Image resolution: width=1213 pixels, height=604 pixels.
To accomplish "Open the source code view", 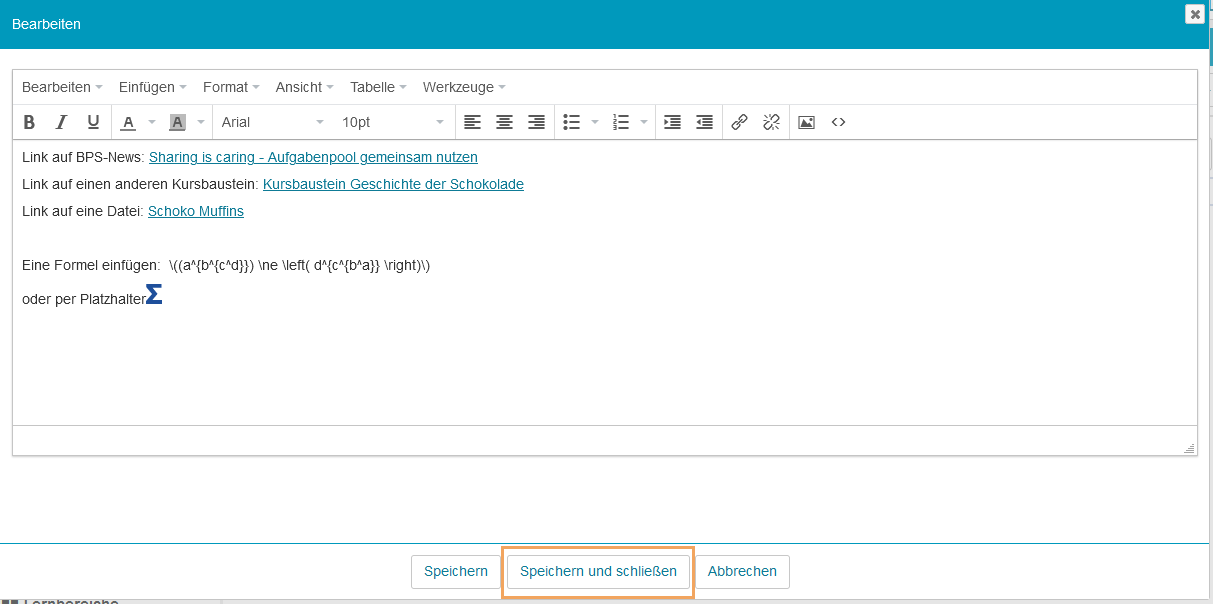I will 838,121.
